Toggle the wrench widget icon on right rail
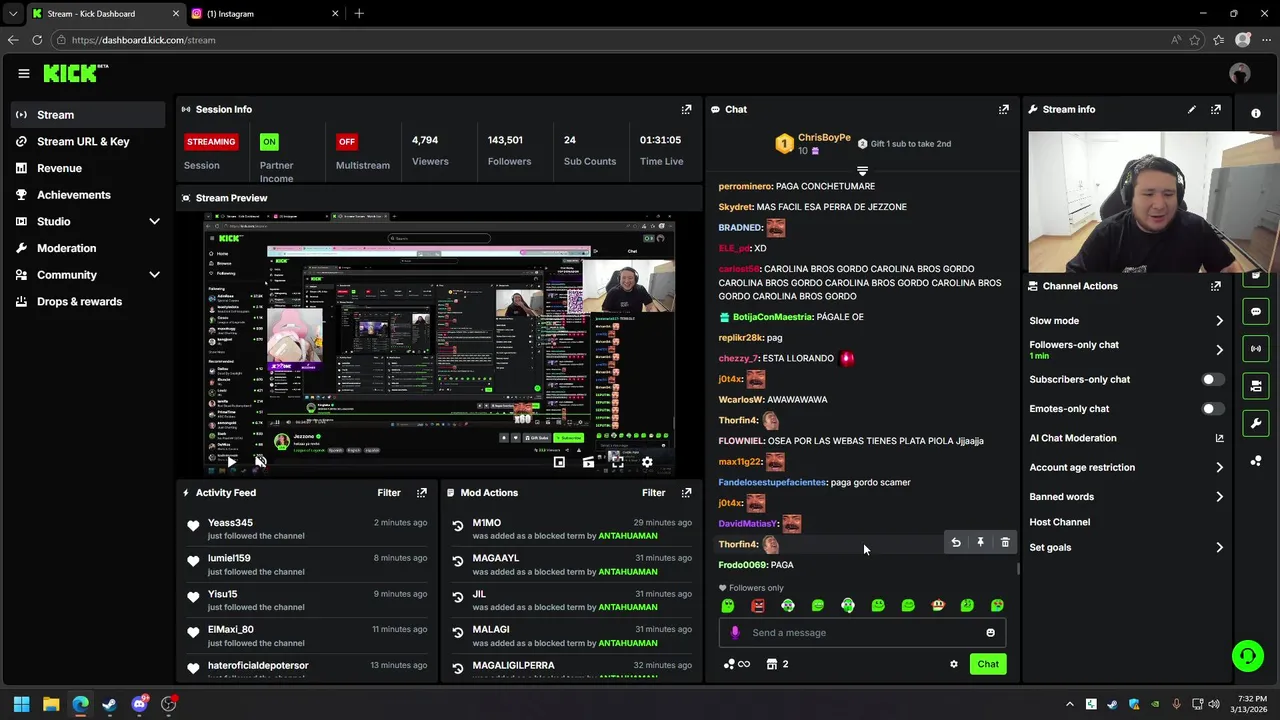The height and width of the screenshot is (720, 1280). [1256, 423]
